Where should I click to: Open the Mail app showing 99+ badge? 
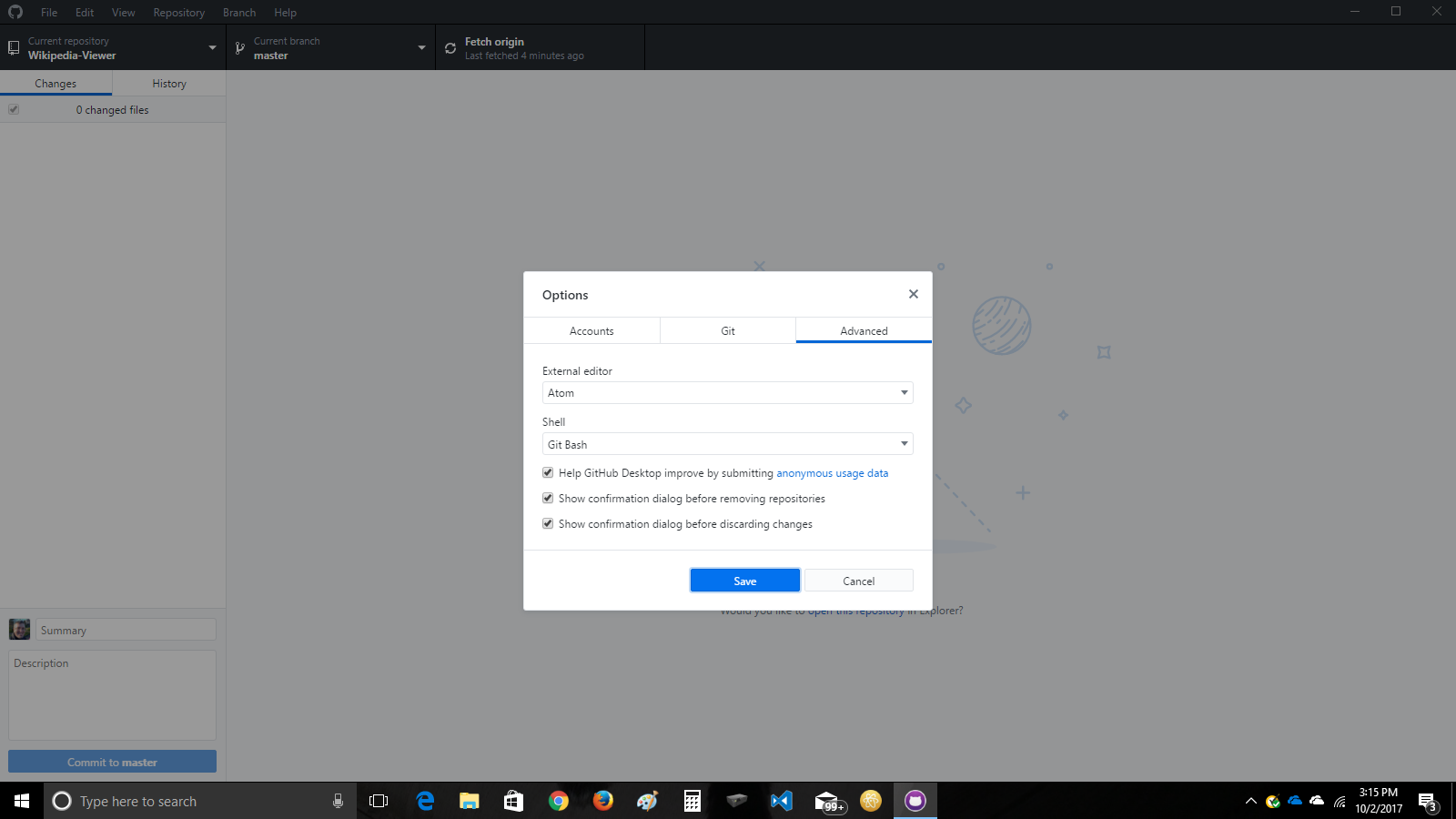pos(828,802)
